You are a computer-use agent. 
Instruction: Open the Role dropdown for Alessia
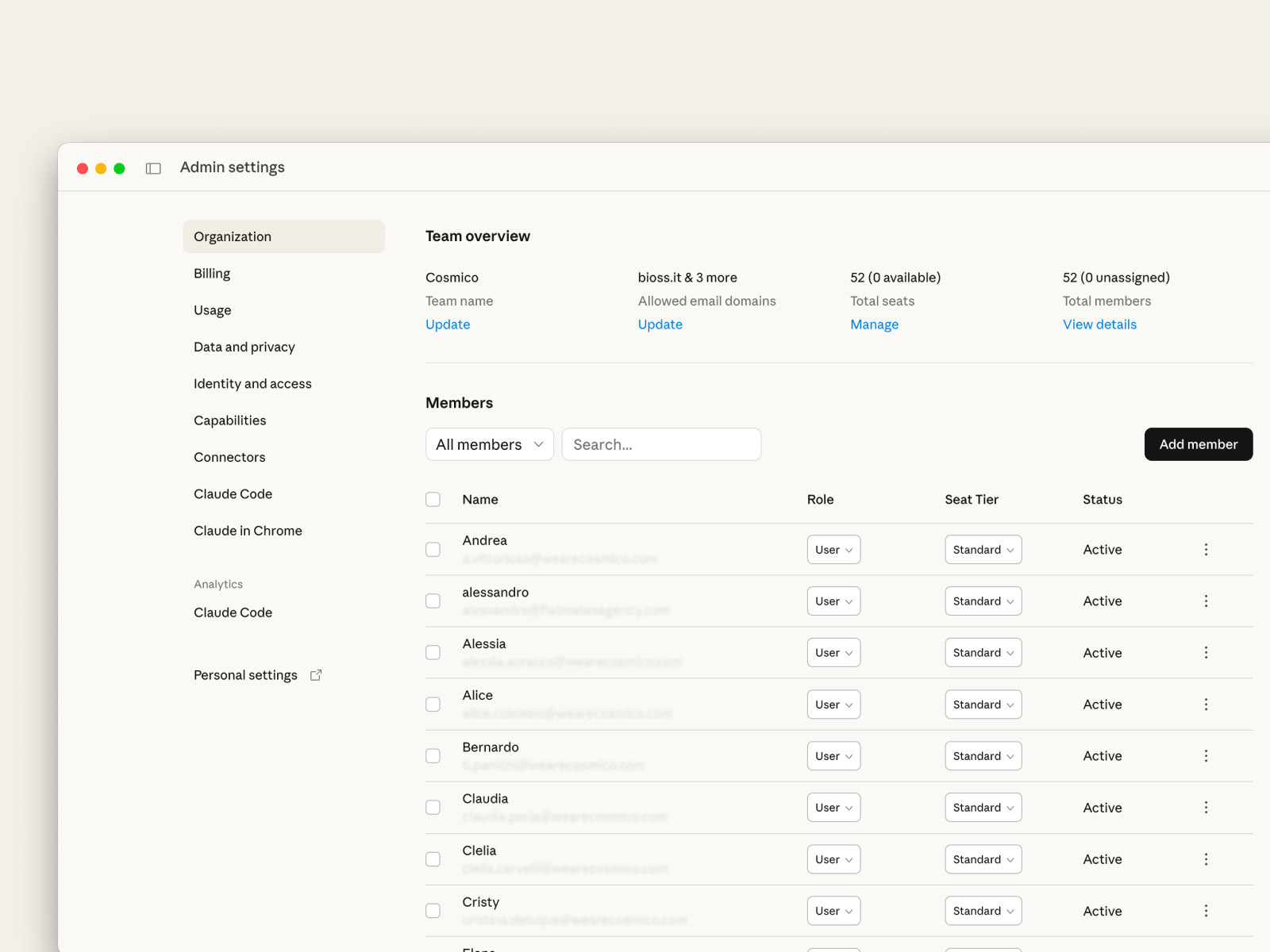(833, 653)
